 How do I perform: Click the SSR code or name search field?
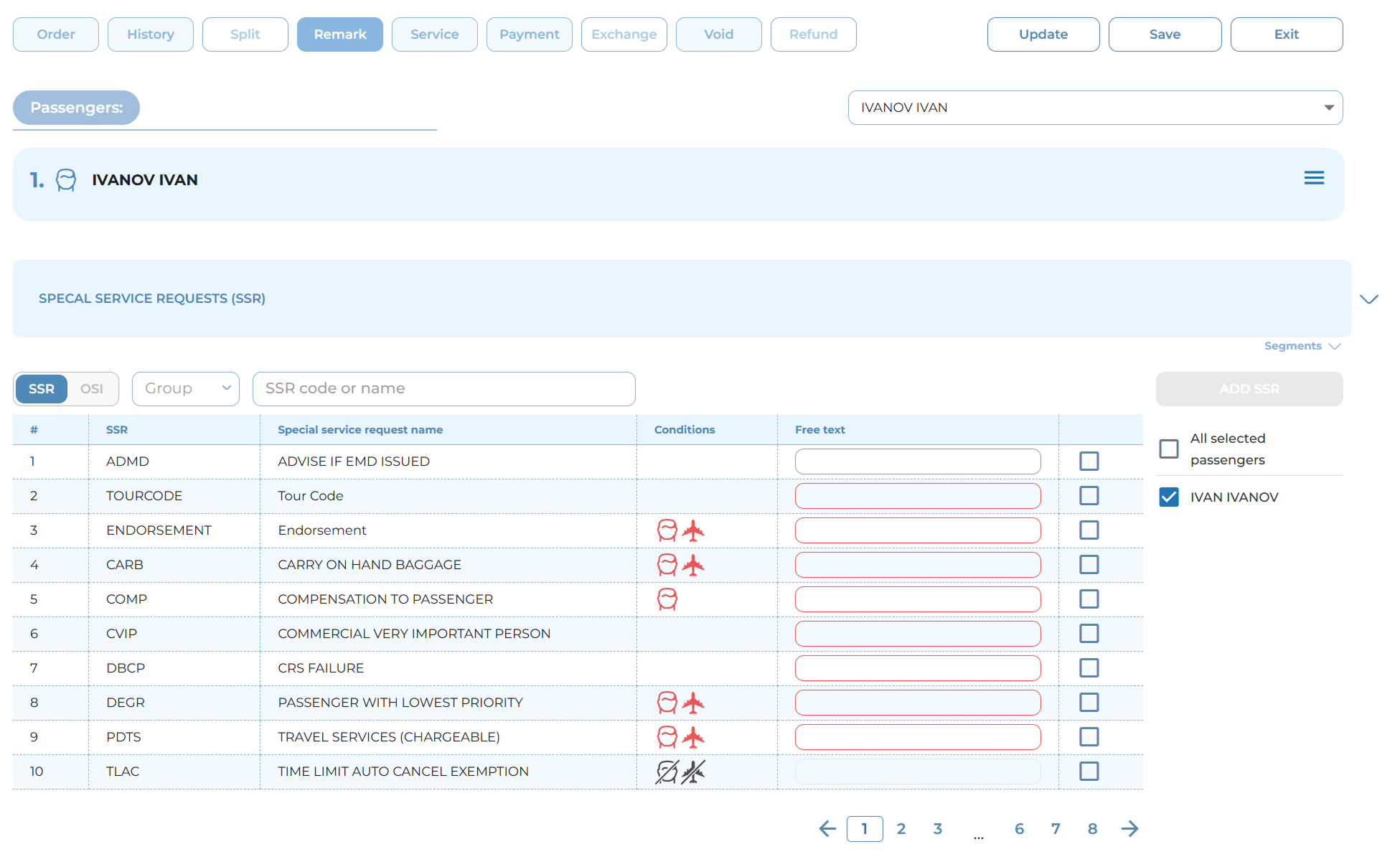coord(443,389)
